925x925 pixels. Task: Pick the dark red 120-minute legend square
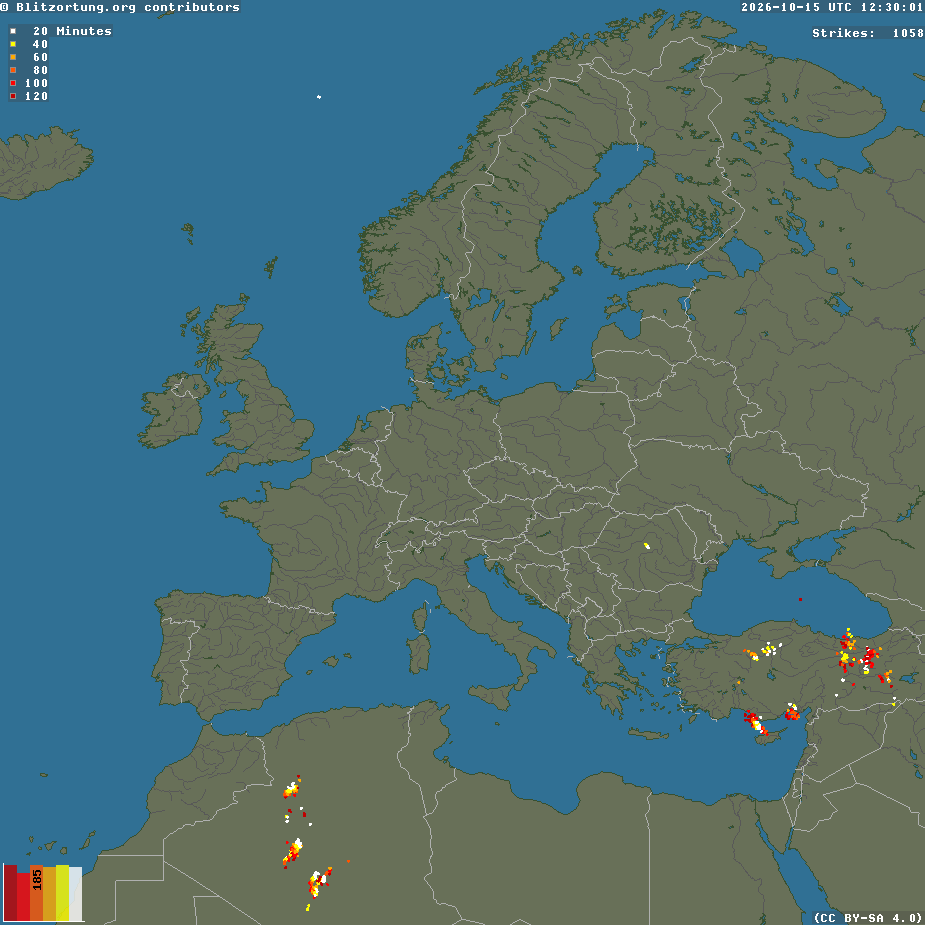pos(13,96)
